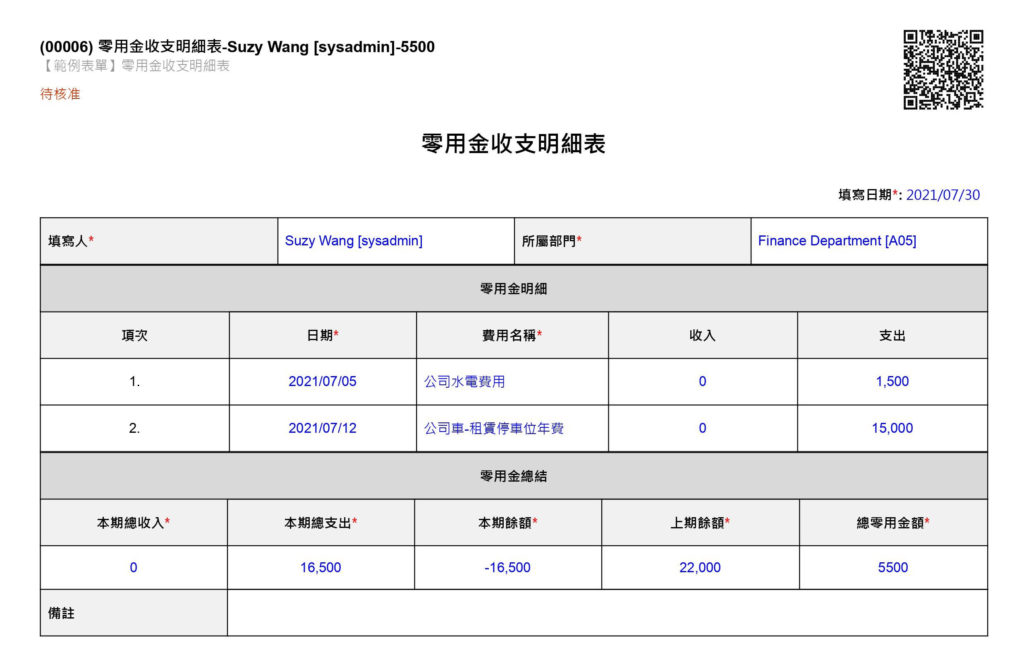
Task: Select the Suzy Wang [sysadmin] filler field
Action: 354,241
